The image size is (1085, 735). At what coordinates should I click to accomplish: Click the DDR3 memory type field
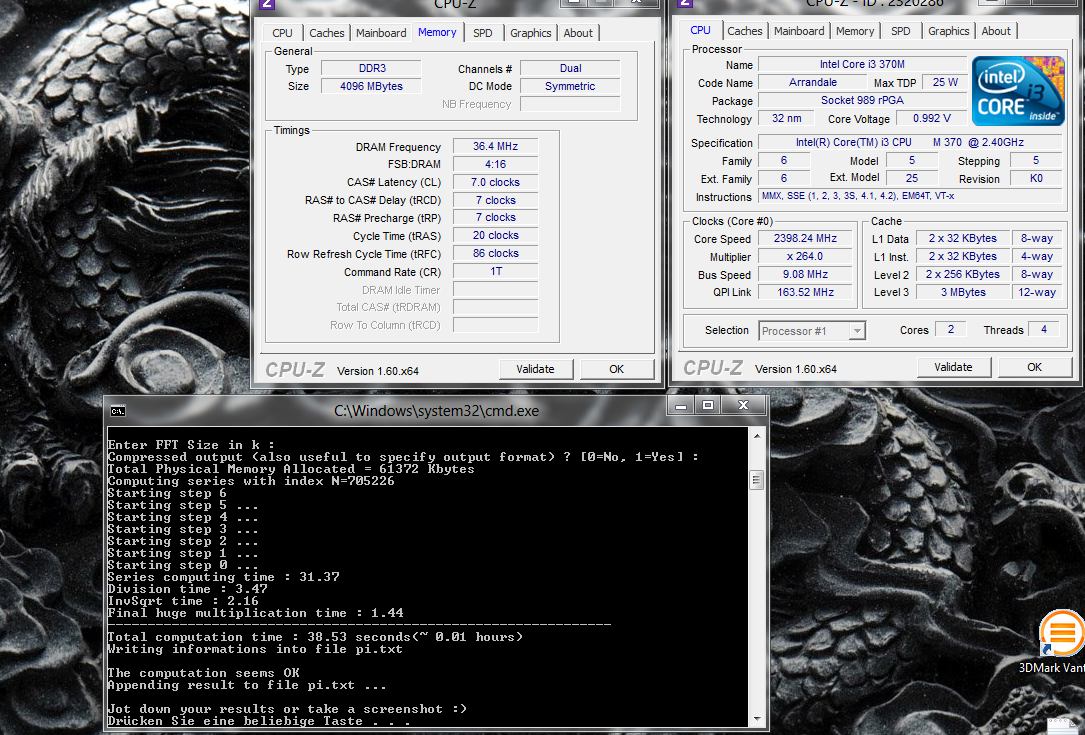(x=372, y=68)
